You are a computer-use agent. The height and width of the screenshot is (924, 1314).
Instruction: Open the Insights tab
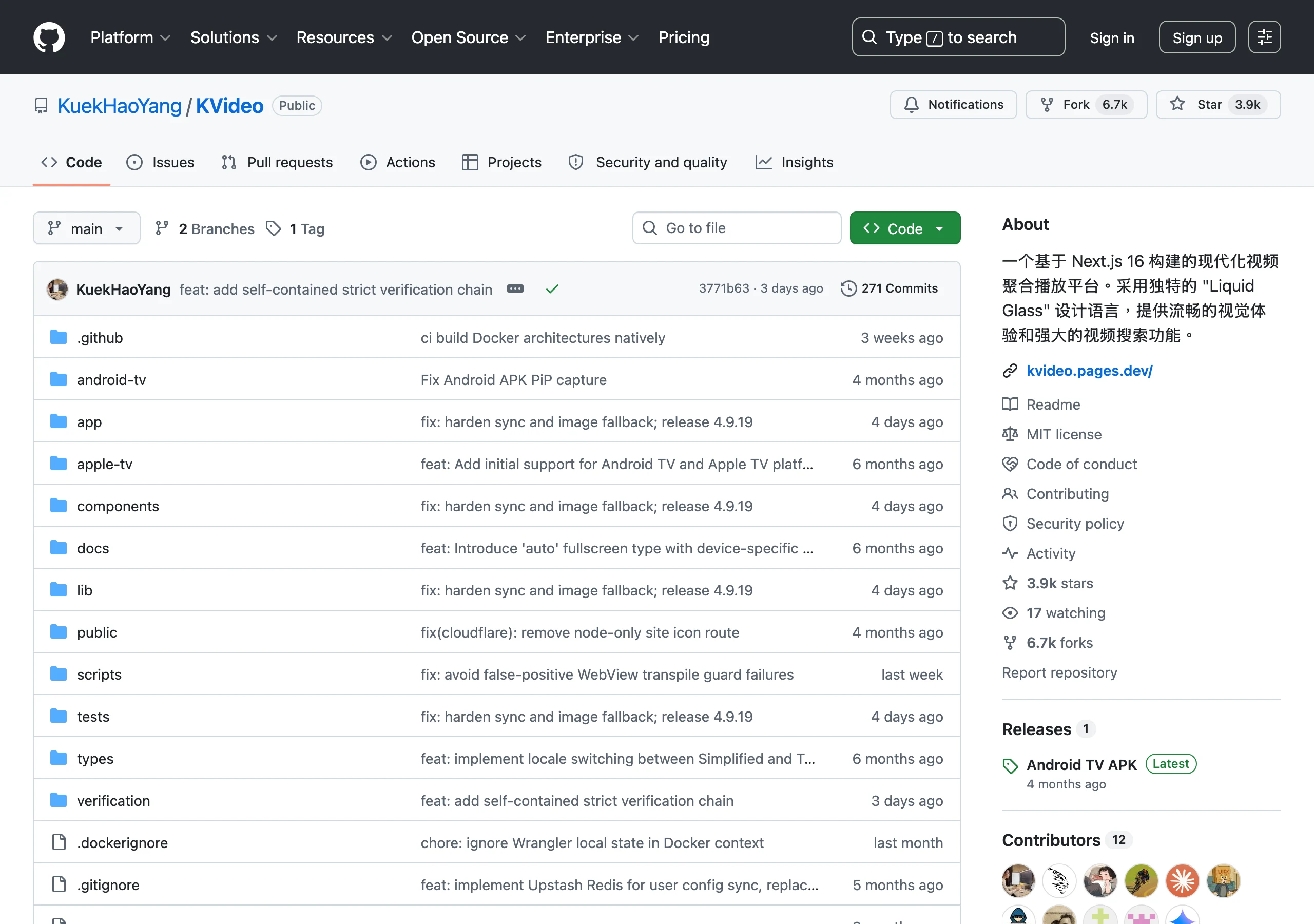point(795,163)
